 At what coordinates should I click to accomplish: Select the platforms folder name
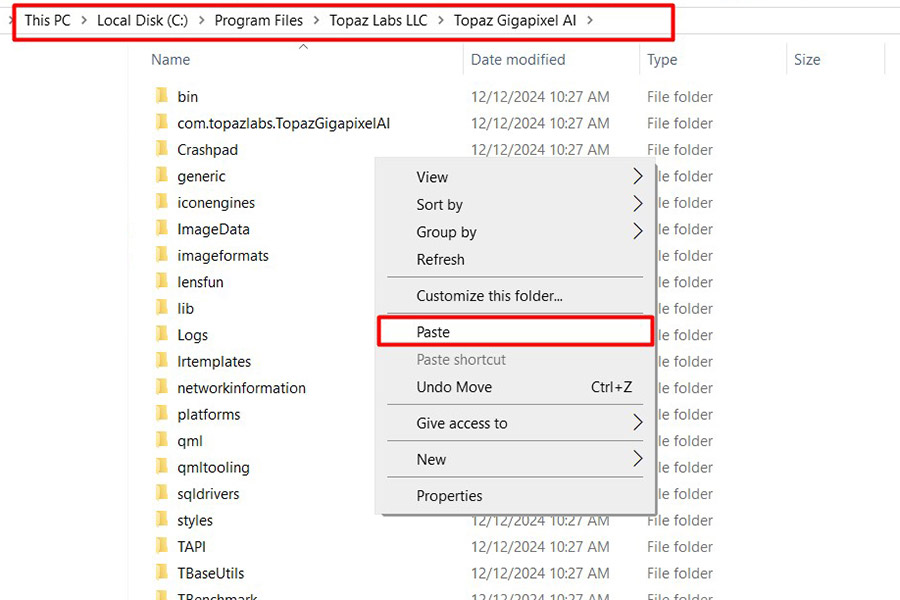(209, 415)
